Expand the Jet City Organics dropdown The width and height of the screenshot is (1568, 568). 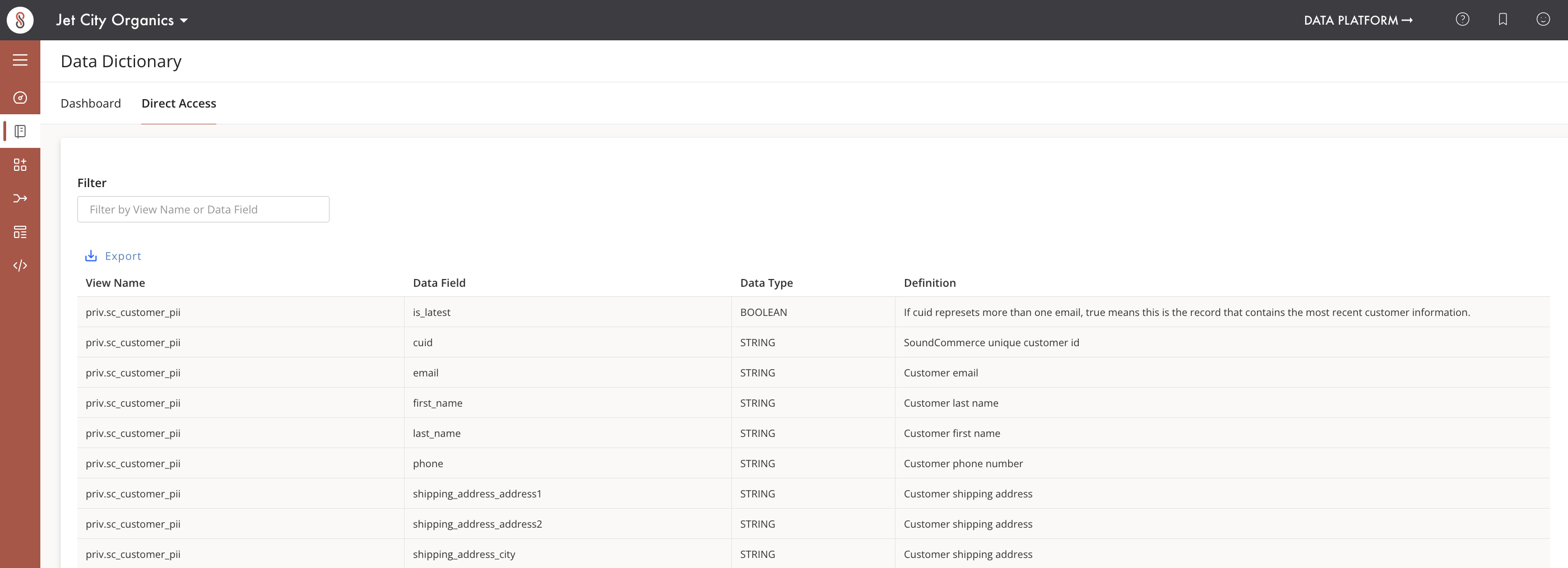(122, 20)
